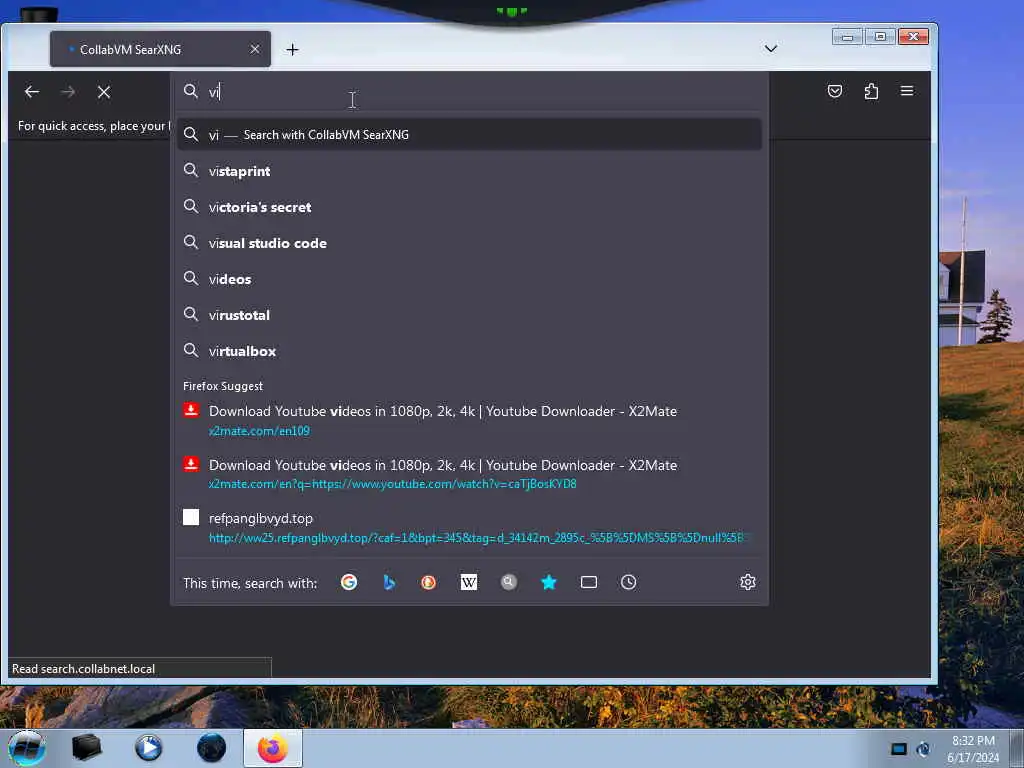Stop loading the page with X button

[x=104, y=92]
